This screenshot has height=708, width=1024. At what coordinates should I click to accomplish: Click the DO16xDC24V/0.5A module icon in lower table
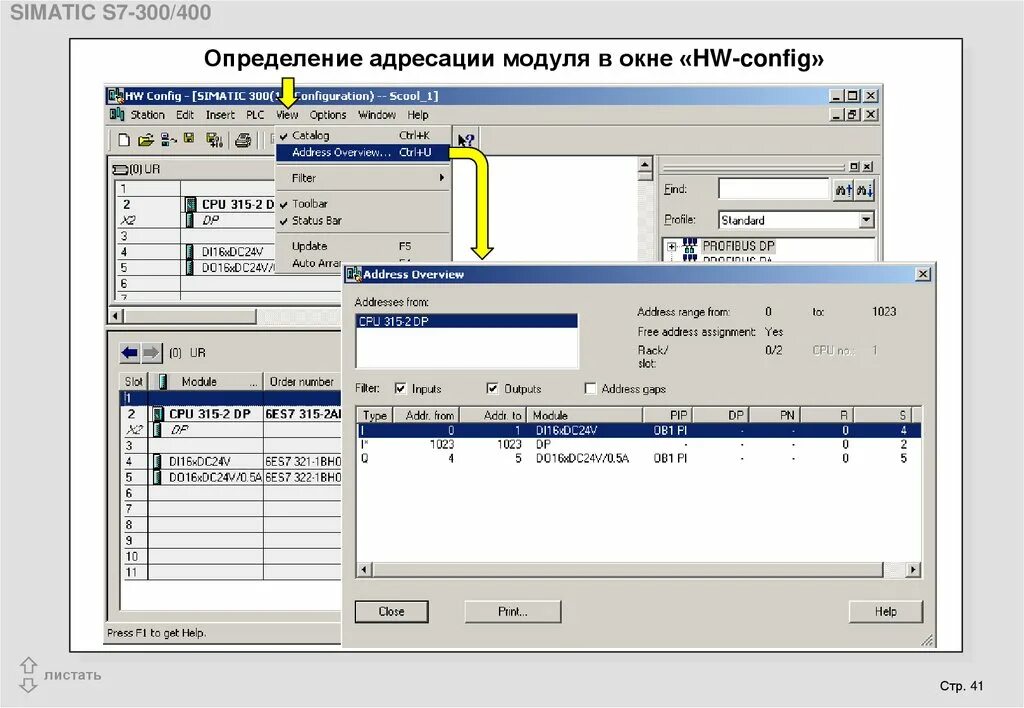point(157,477)
